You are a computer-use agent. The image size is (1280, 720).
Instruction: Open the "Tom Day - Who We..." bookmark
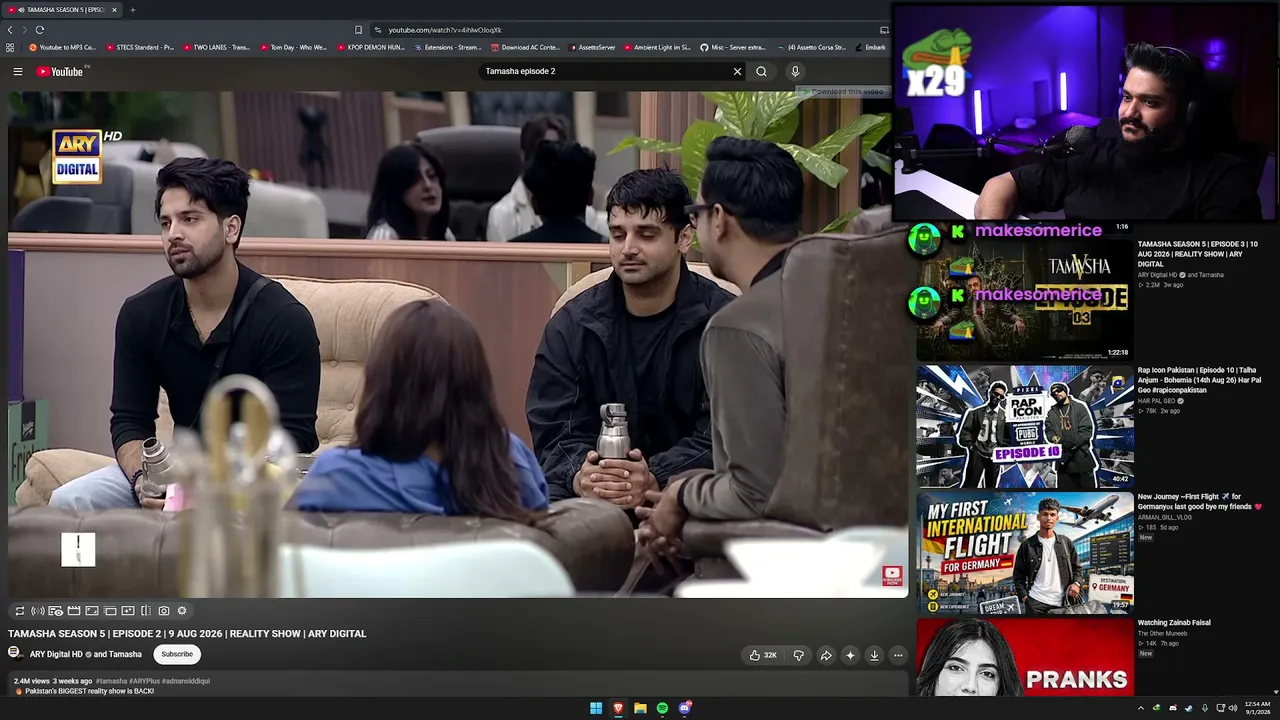294,47
